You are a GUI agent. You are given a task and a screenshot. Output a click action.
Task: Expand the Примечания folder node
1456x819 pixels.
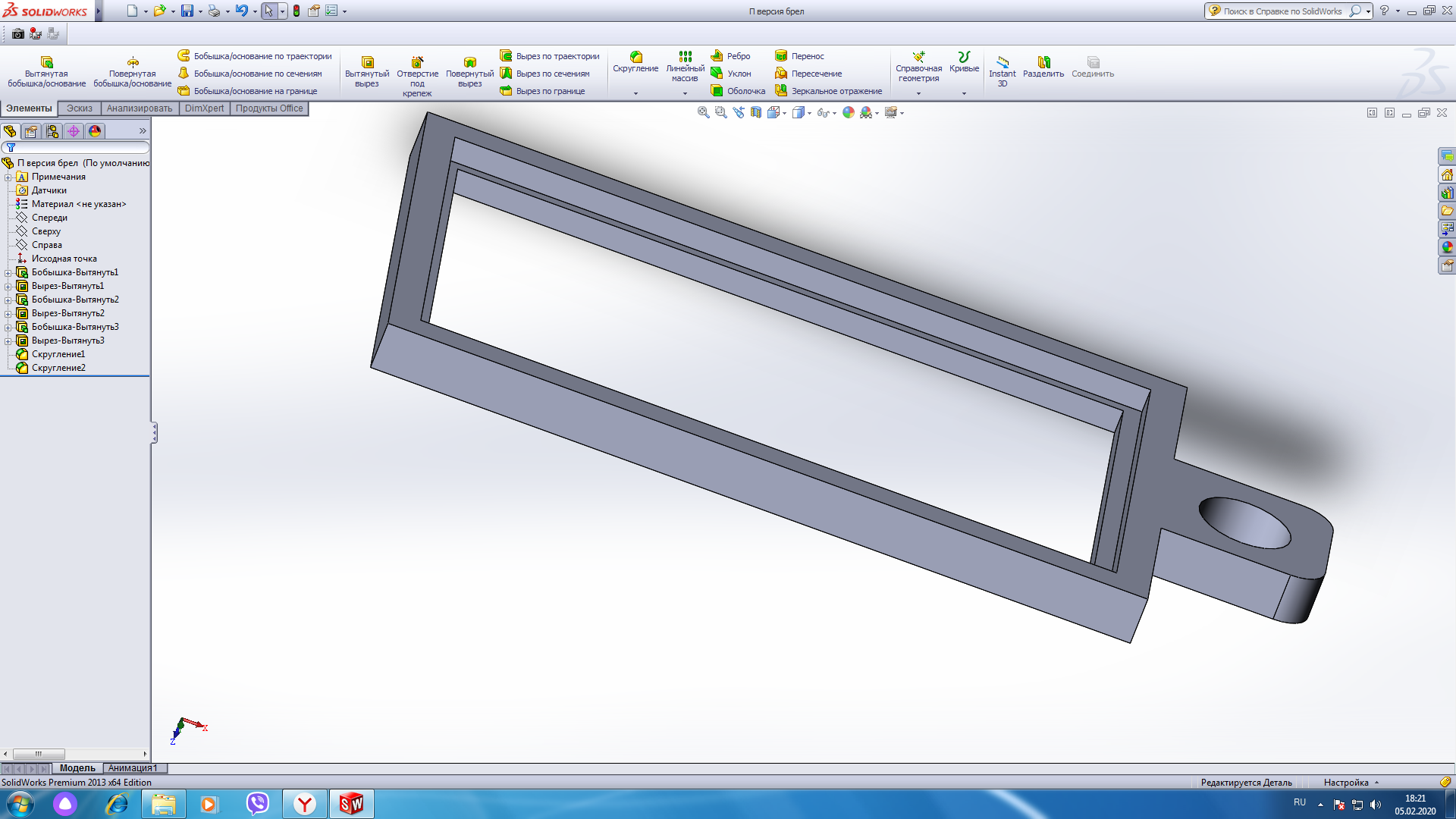pos(8,177)
